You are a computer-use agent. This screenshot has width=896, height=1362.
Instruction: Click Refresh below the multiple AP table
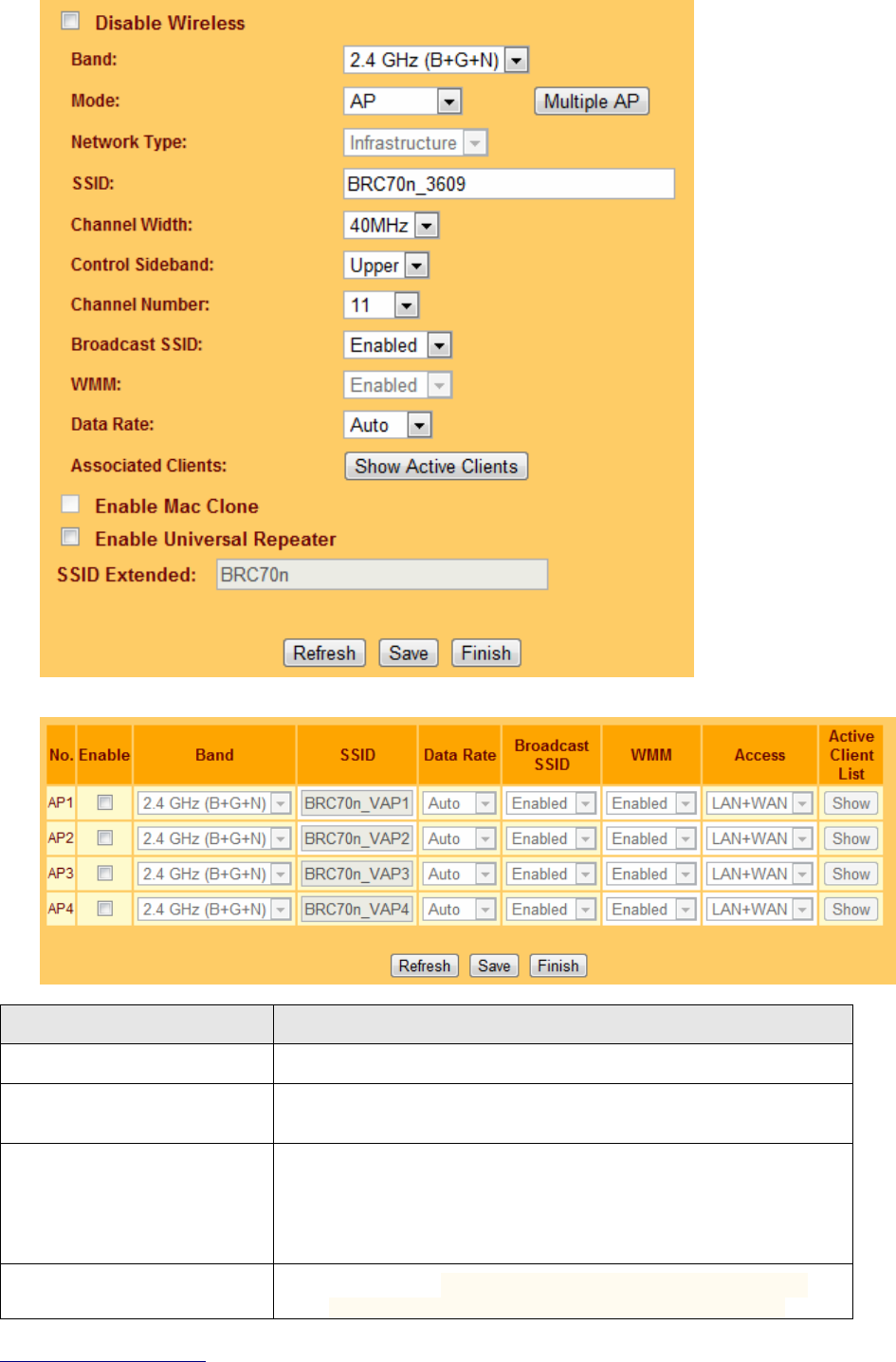coord(425,966)
